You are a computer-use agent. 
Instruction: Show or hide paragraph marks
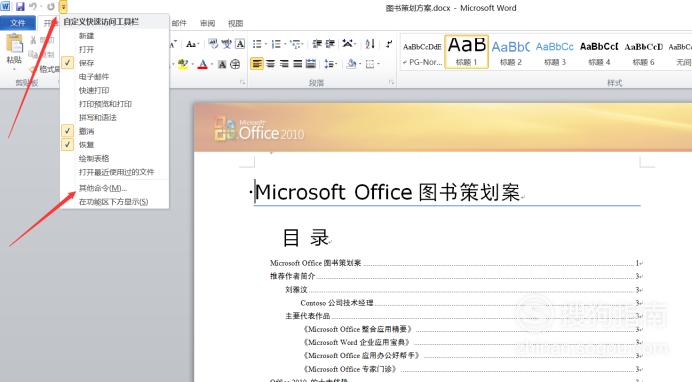pos(388,44)
